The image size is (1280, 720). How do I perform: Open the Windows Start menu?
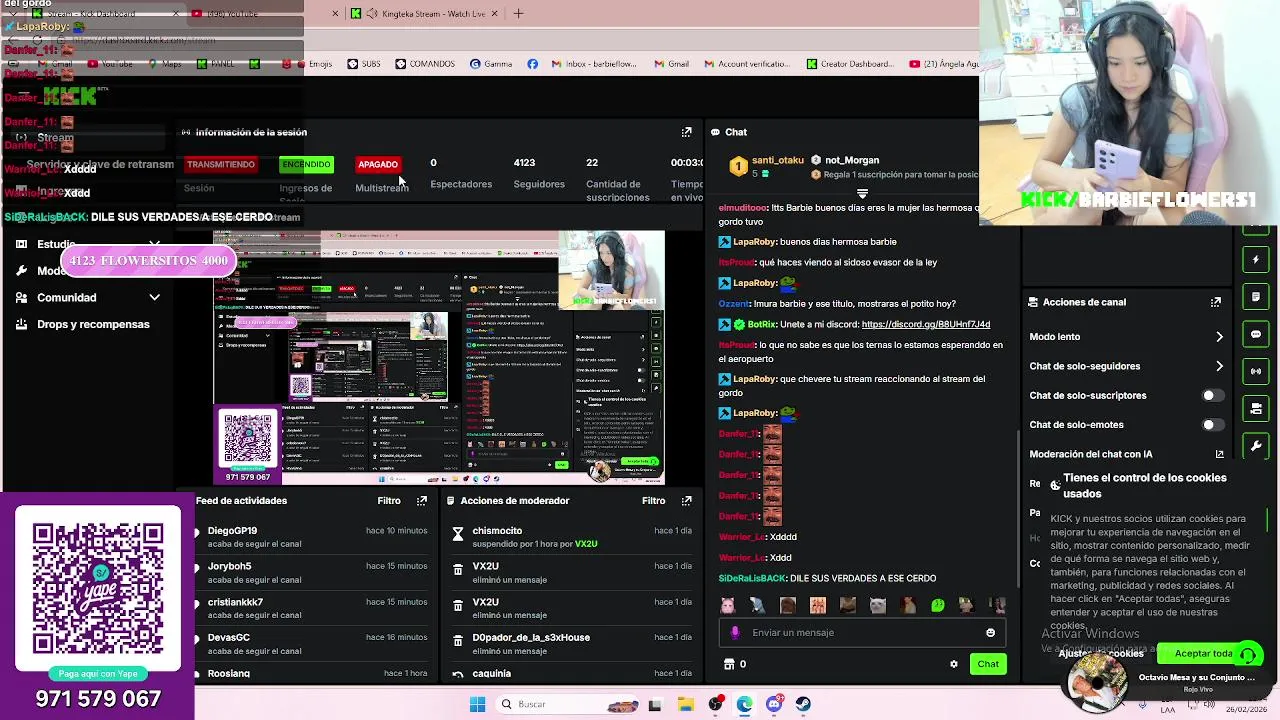pyautogui.click(x=477, y=704)
